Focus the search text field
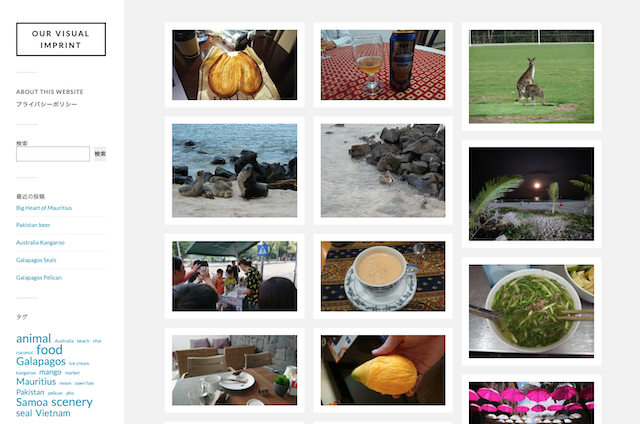 coord(53,154)
